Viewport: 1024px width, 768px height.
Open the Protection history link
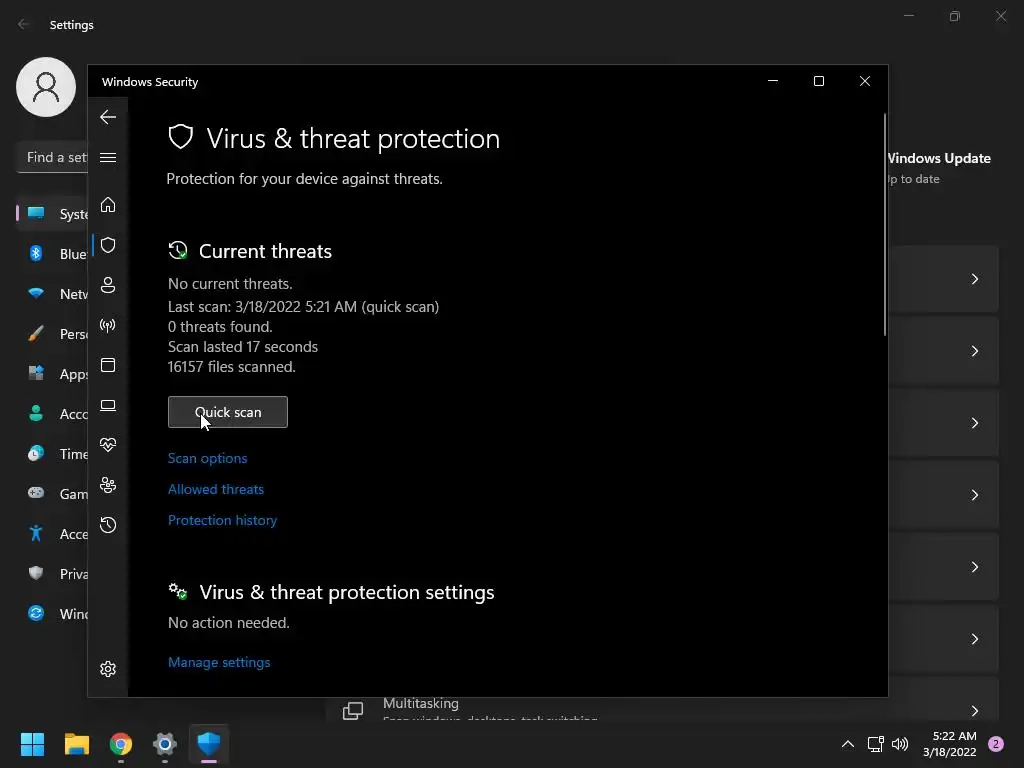222,520
